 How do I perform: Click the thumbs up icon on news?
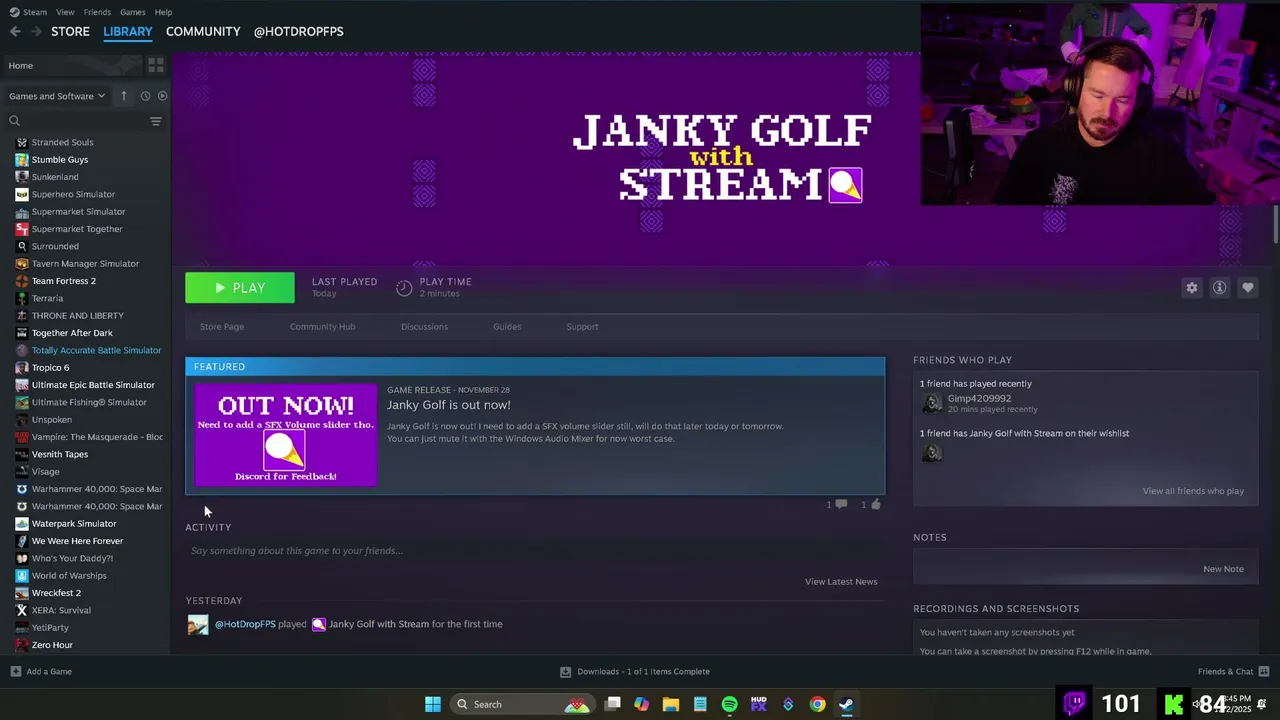875,504
